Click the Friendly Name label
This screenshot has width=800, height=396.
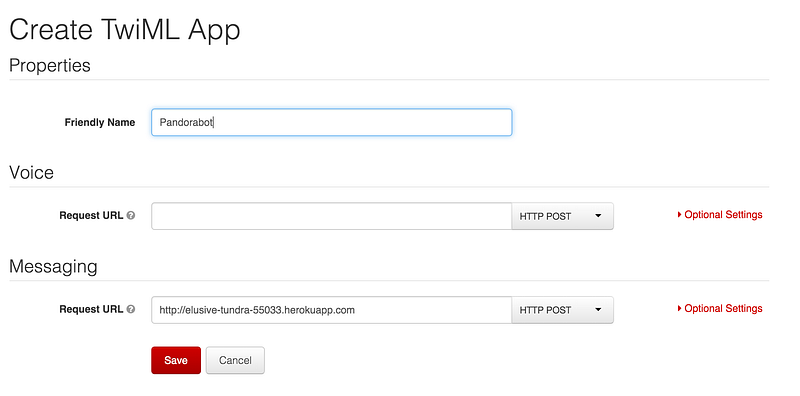click(100, 122)
